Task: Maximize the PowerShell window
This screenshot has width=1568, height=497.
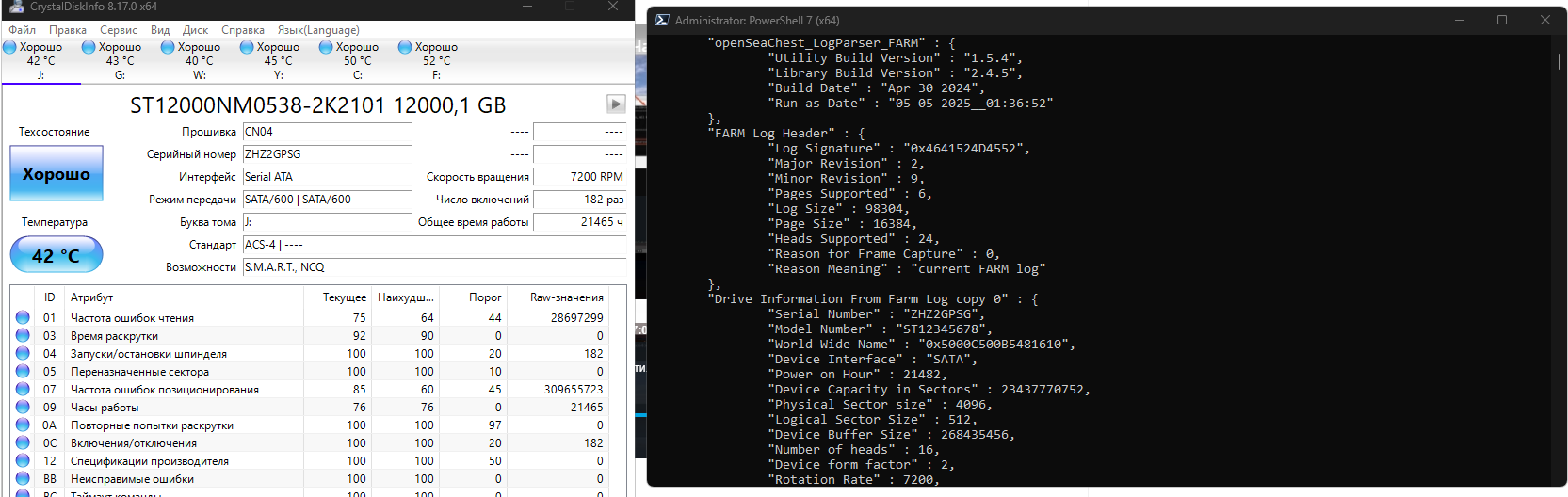Action: [x=1502, y=20]
